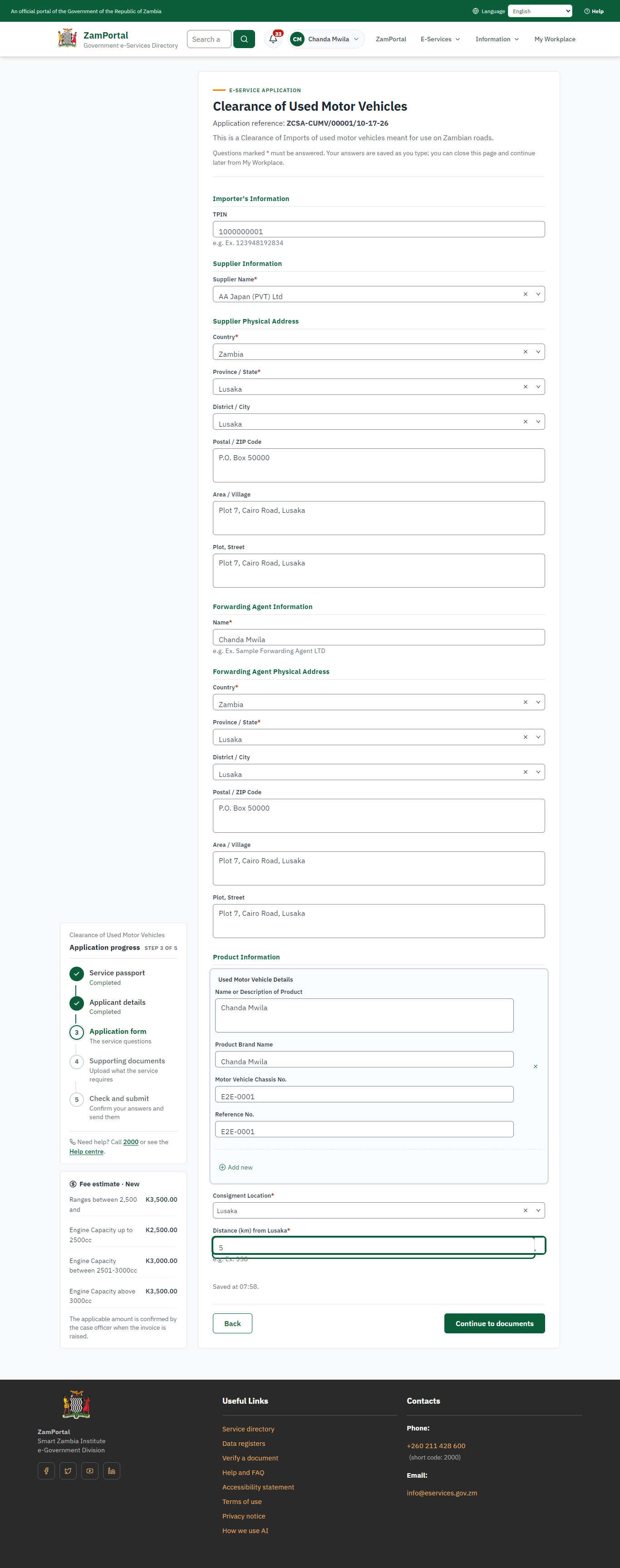Image resolution: width=620 pixels, height=1568 pixels.
Task: Expand the supplier Province / State dropdown arrow
Action: pyautogui.click(x=538, y=387)
